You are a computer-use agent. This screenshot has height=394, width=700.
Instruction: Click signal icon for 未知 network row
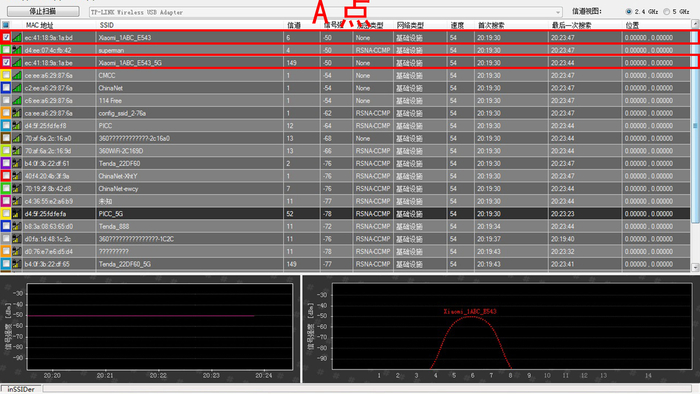[x=17, y=201]
